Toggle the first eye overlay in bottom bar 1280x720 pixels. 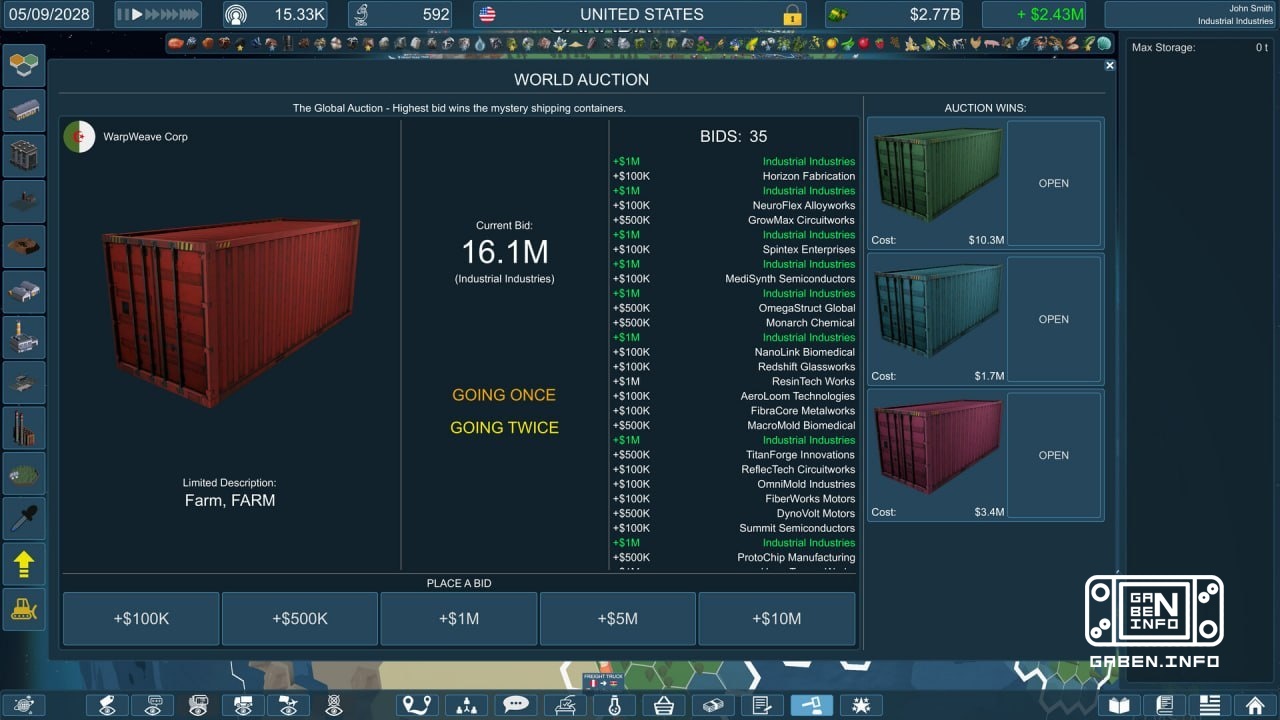[106, 705]
